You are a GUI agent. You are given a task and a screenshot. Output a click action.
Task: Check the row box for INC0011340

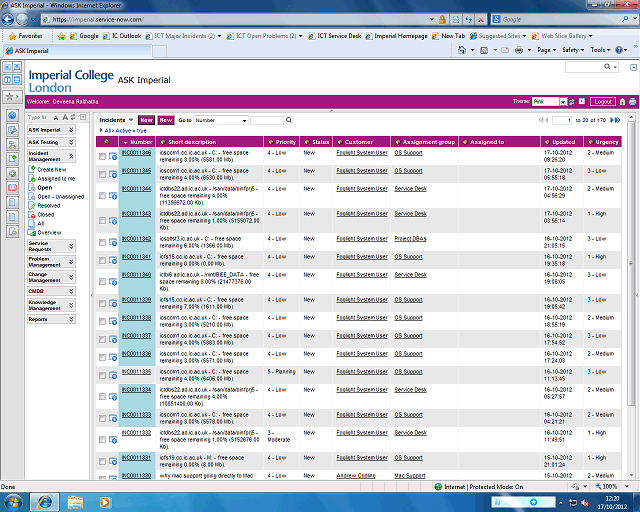point(102,278)
